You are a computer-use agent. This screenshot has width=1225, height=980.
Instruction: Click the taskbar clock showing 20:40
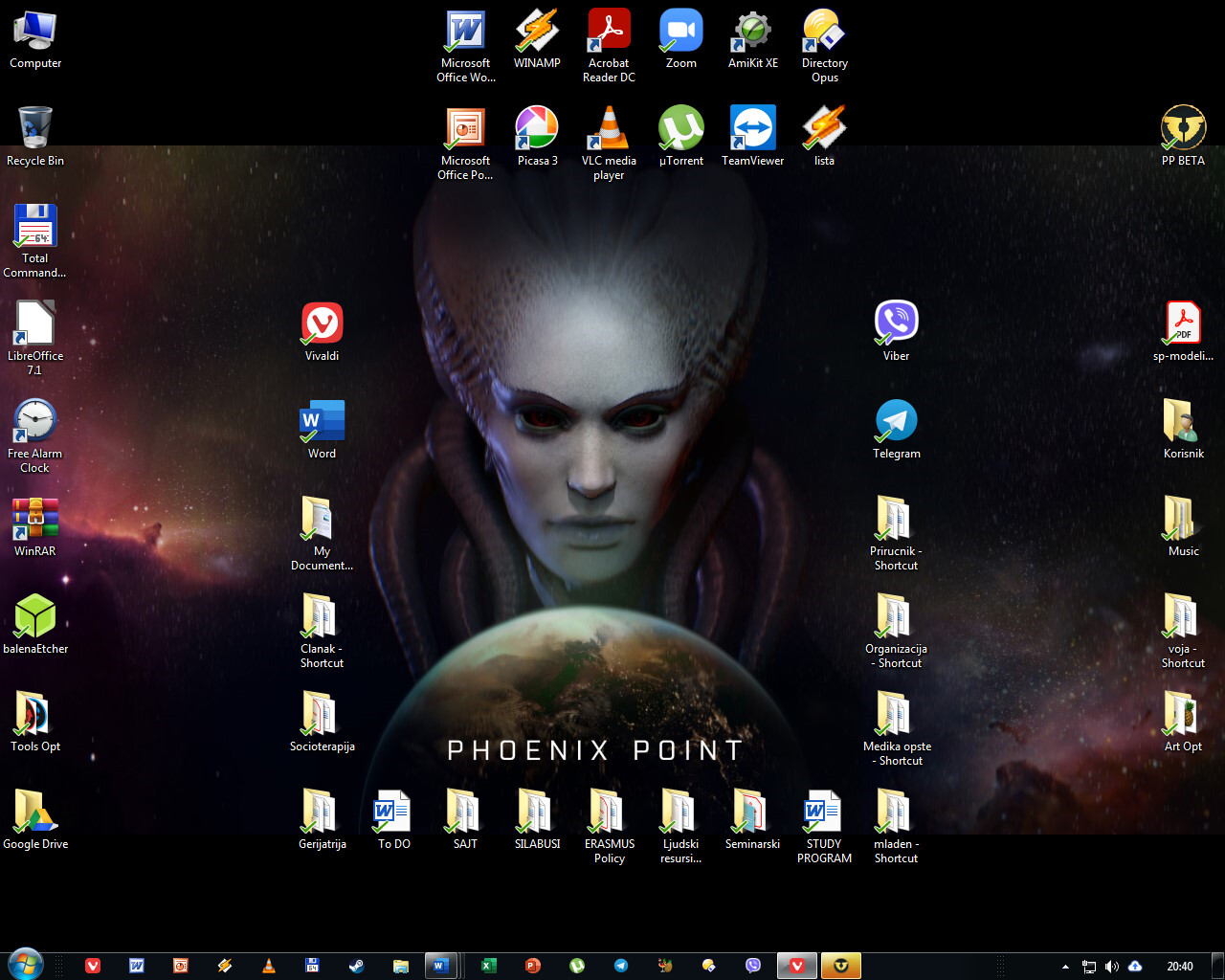[x=1179, y=967]
